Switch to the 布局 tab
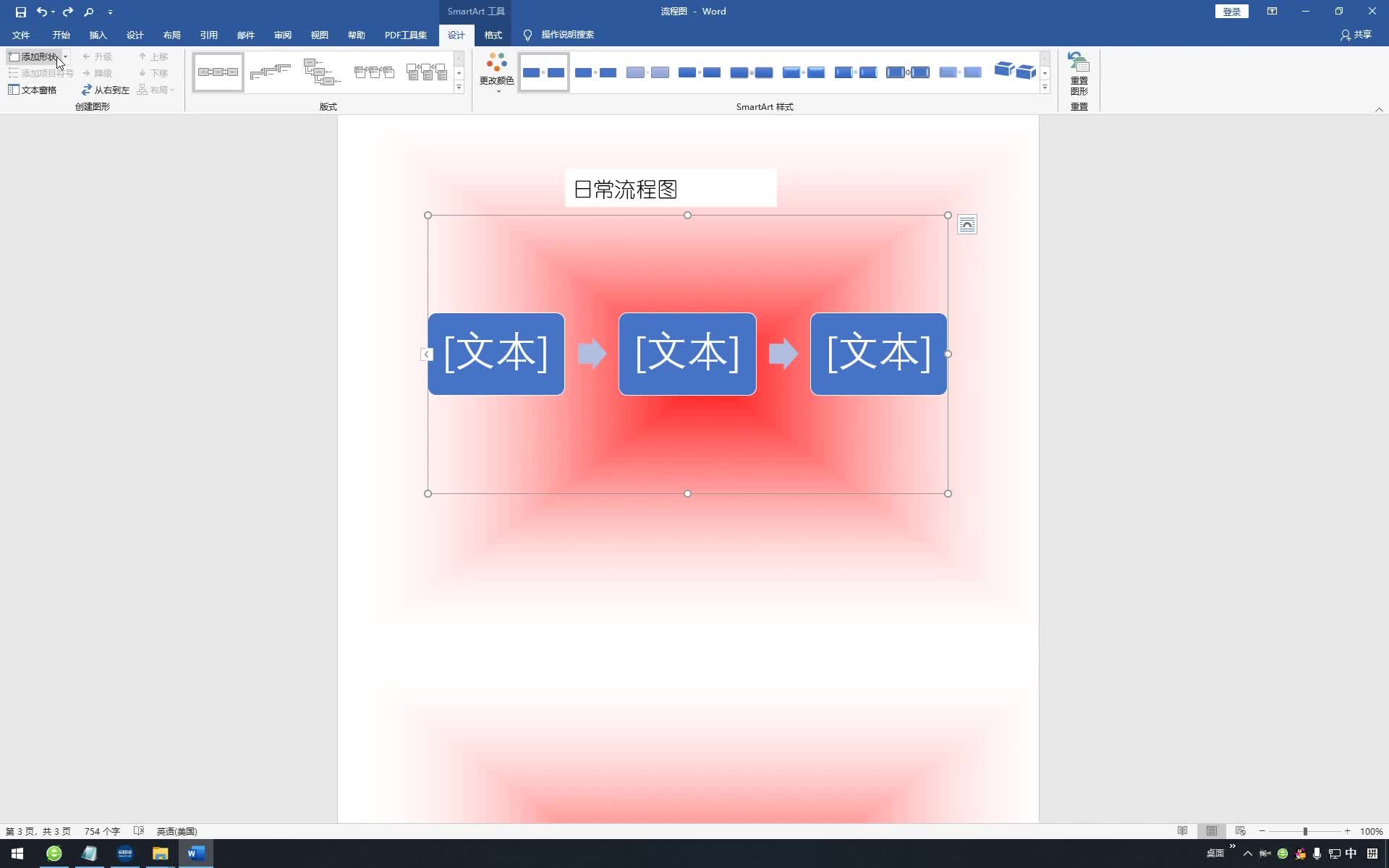1389x868 pixels. [171, 35]
